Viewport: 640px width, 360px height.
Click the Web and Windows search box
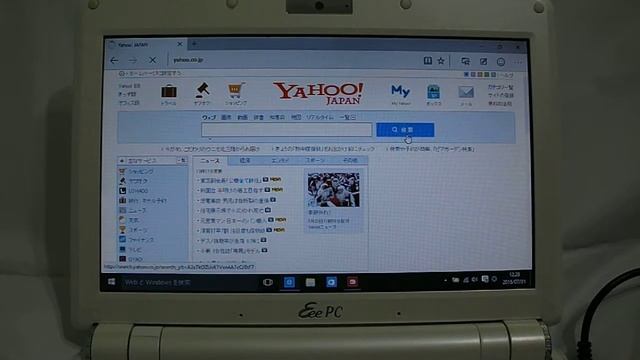[x=188, y=282]
